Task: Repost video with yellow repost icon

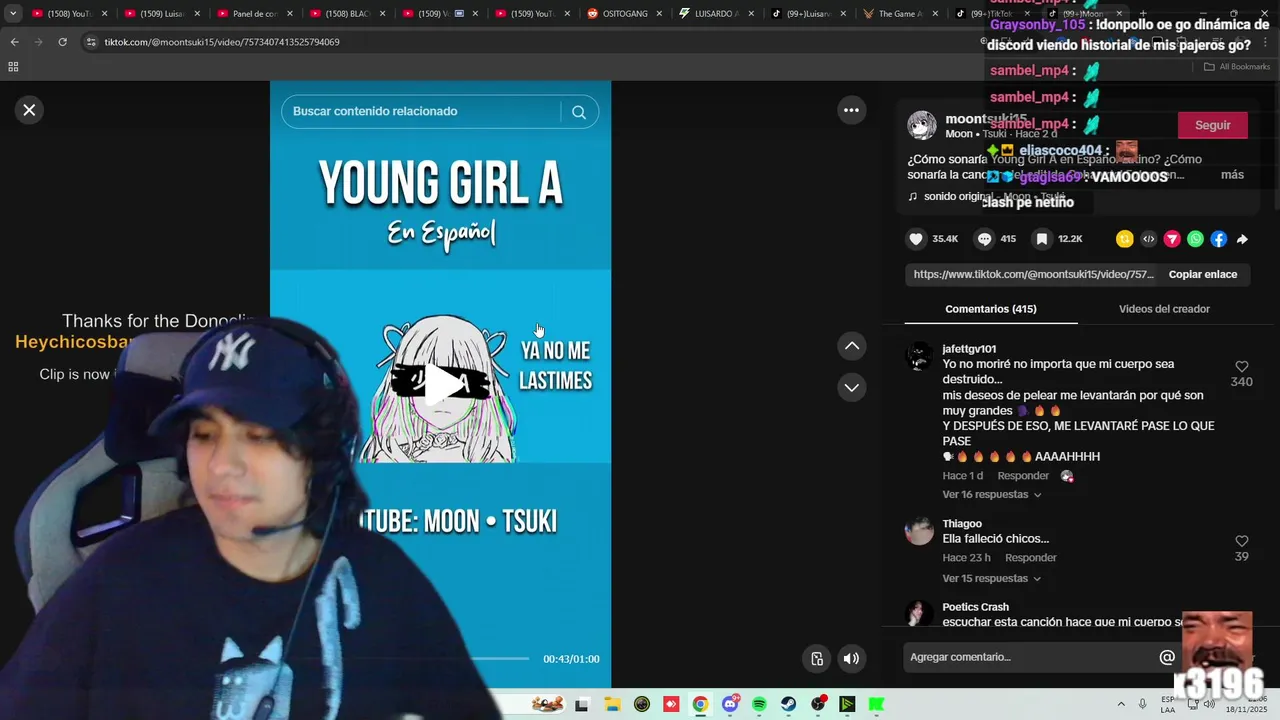Action: pos(1125,239)
